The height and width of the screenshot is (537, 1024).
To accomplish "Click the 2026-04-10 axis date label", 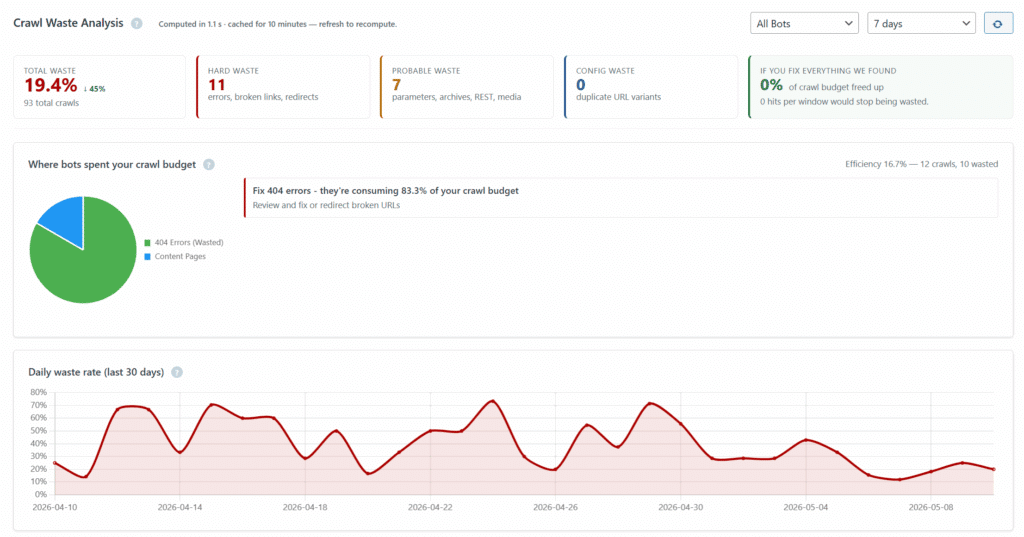I will coord(55,507).
